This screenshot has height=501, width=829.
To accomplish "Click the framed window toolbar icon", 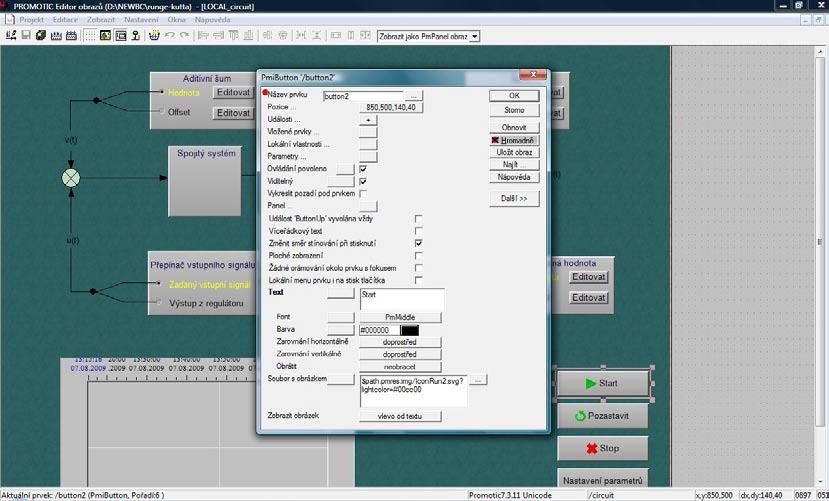I will [x=121, y=35].
